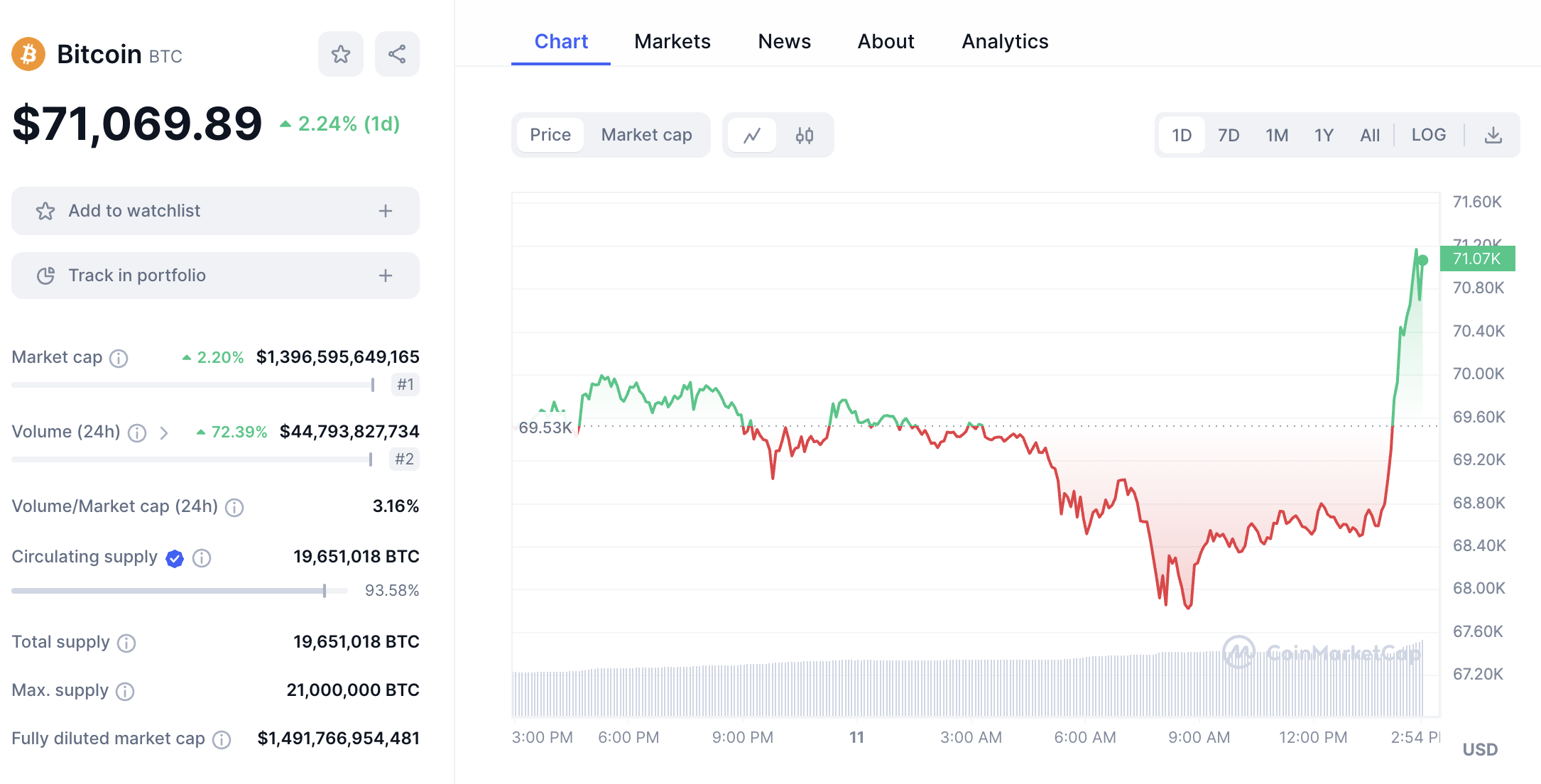The image size is (1541, 784).
Task: Download chart data using download icon
Action: (x=1493, y=135)
